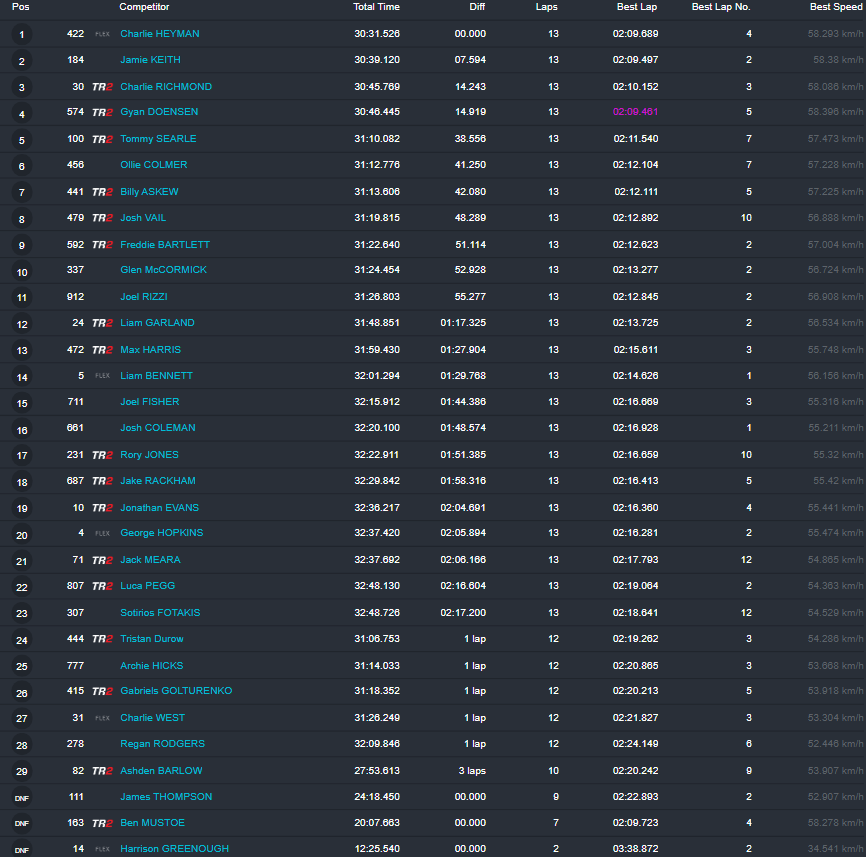Click position 23 circle badge
Image resolution: width=866 pixels, height=857 pixels.
click(x=22, y=613)
